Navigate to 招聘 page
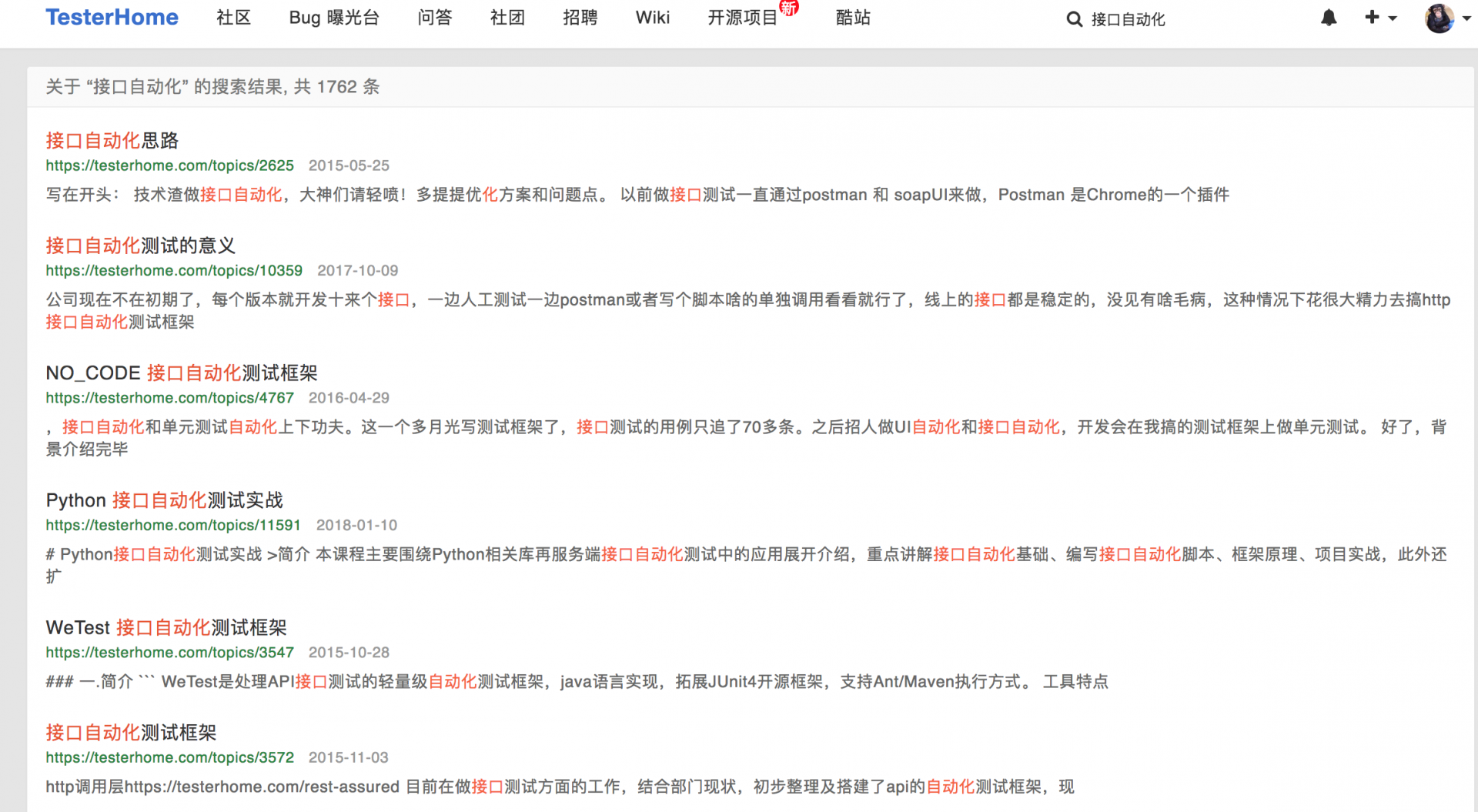The height and width of the screenshot is (812, 1478). [580, 18]
